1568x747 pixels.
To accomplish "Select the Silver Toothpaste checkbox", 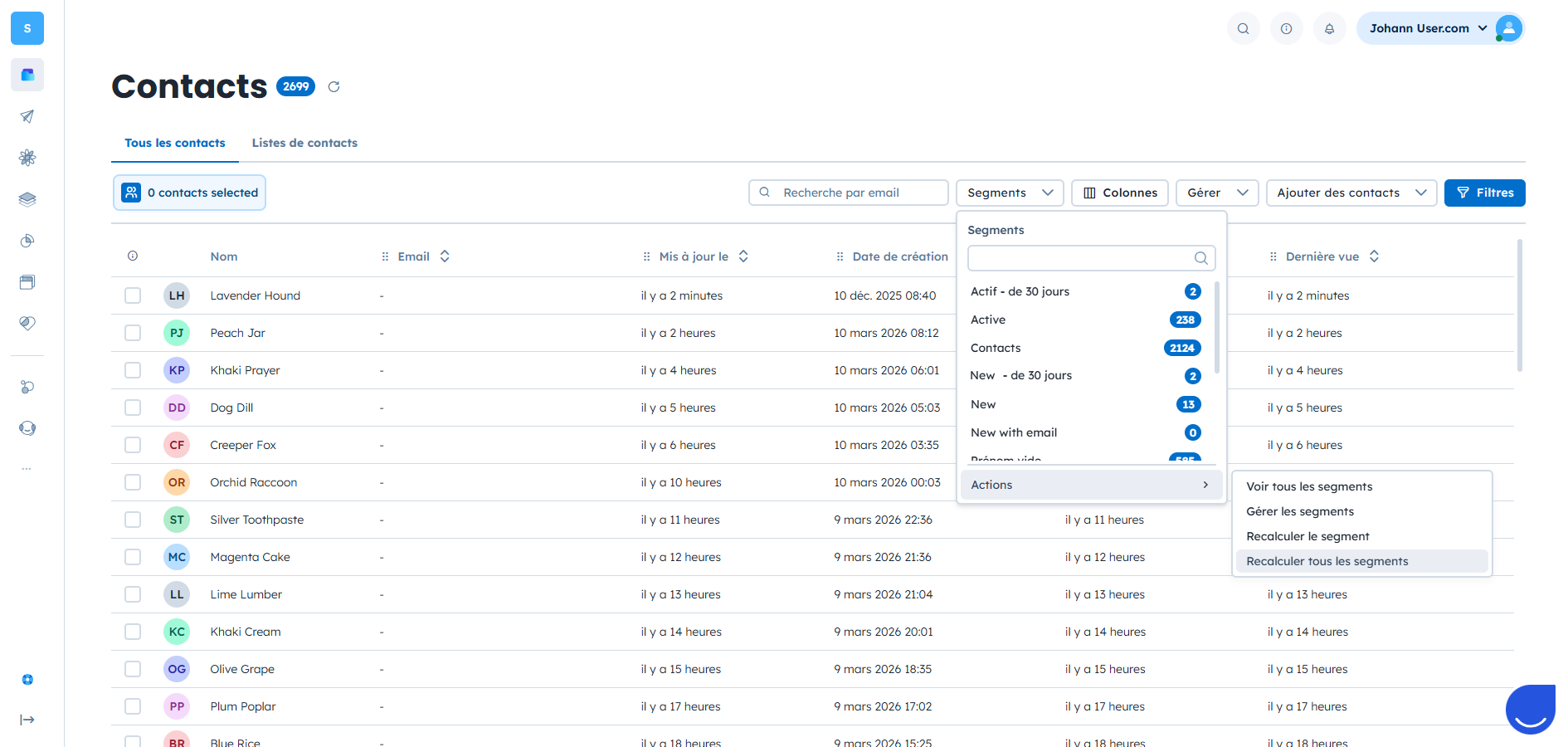I will [x=133, y=520].
